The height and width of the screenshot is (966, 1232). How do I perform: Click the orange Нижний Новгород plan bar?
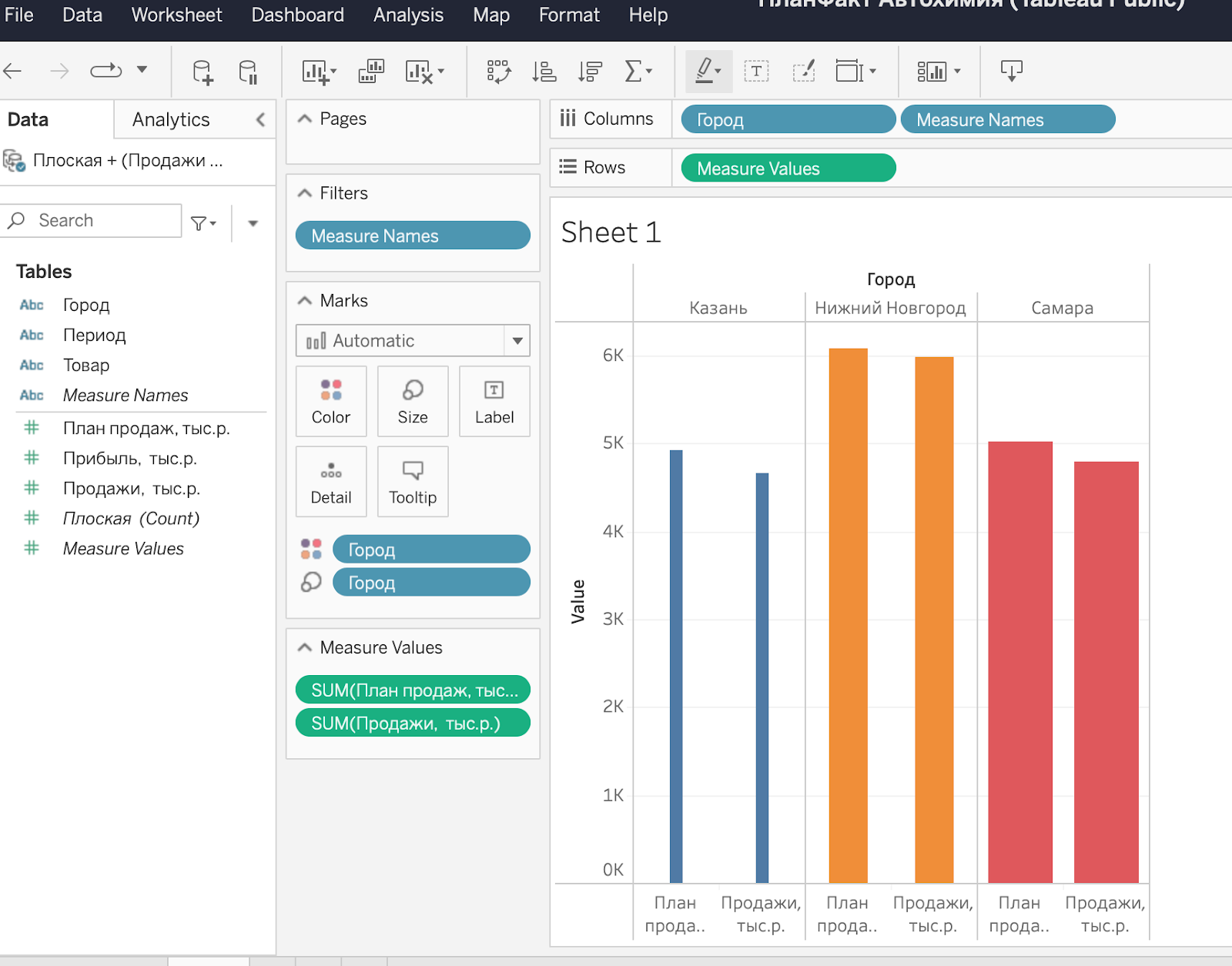[848, 615]
